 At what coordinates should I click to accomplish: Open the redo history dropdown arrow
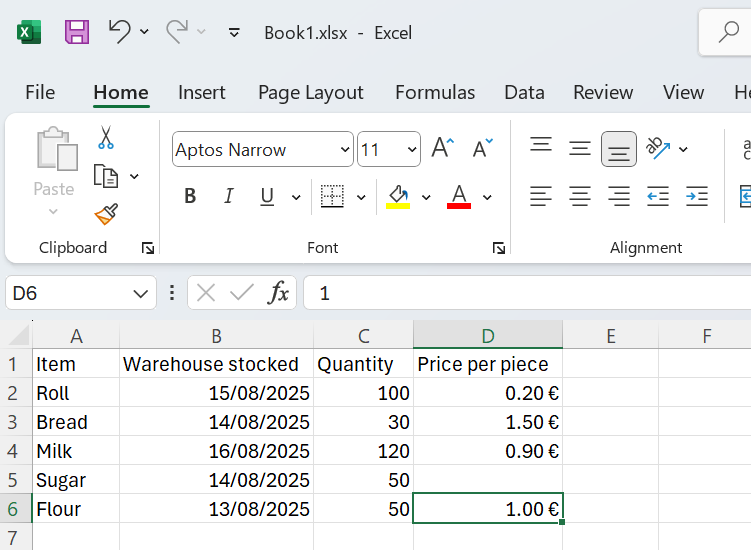202,32
